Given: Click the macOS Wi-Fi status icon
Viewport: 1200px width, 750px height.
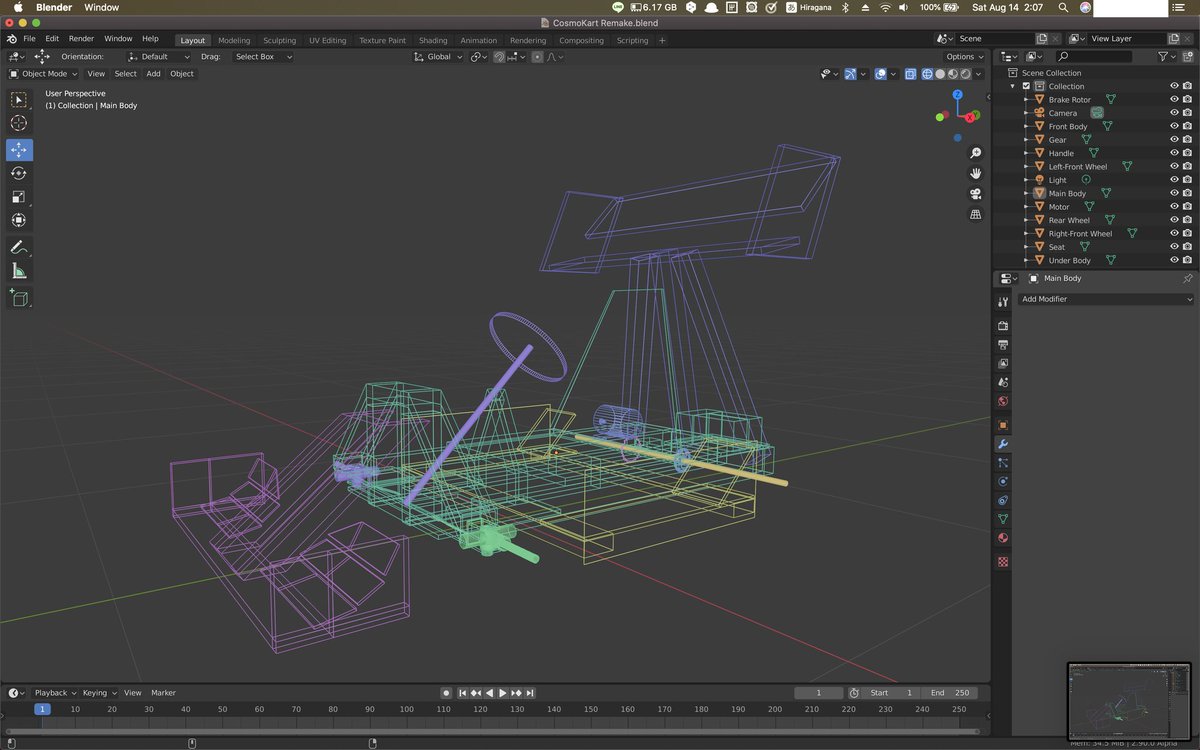Looking at the screenshot, I should coord(884,7).
